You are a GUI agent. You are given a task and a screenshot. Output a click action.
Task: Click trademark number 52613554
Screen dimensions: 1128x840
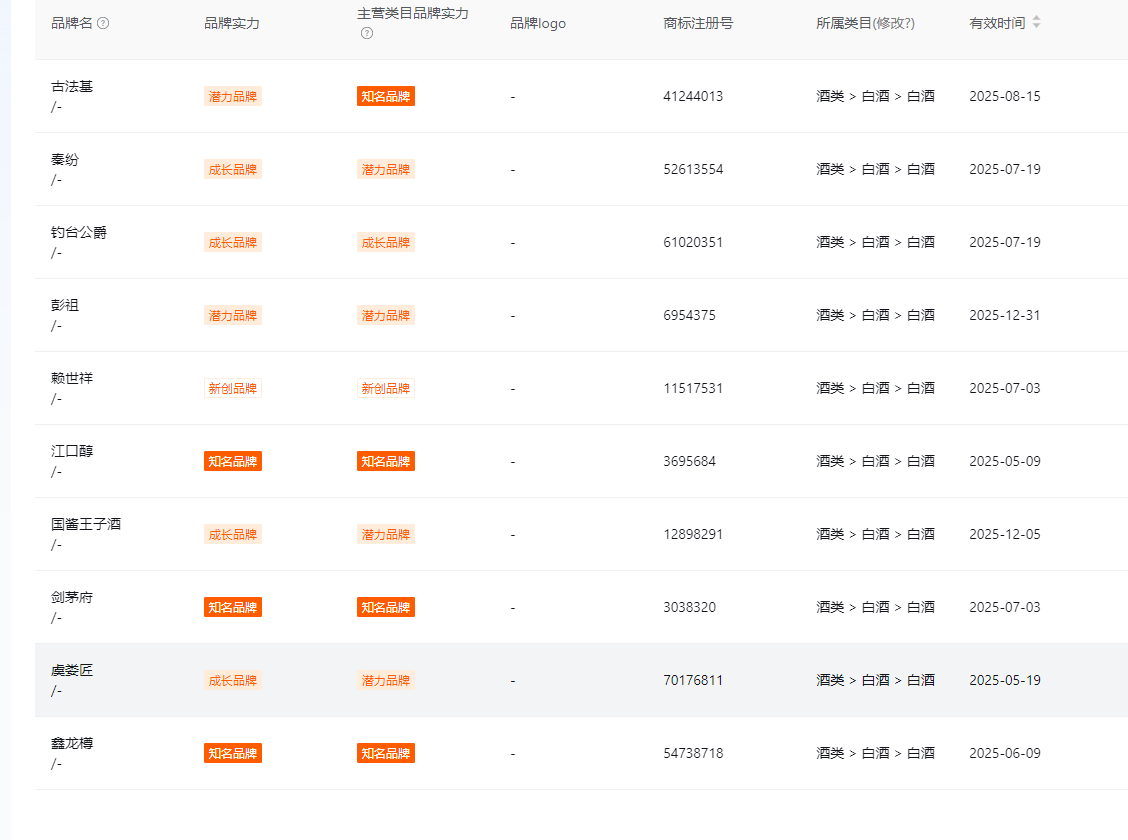click(x=693, y=170)
